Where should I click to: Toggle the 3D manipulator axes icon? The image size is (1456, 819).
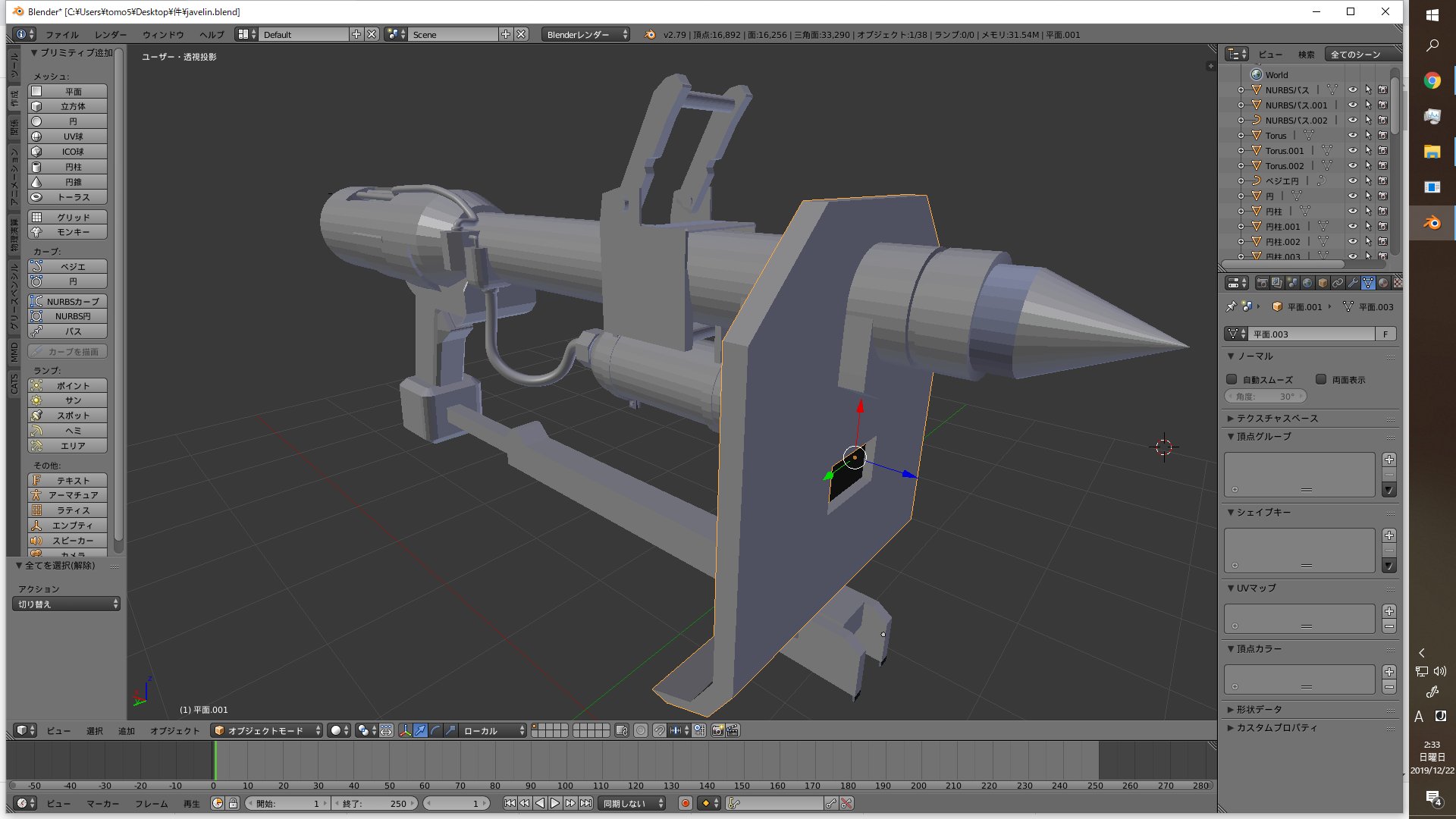(405, 730)
